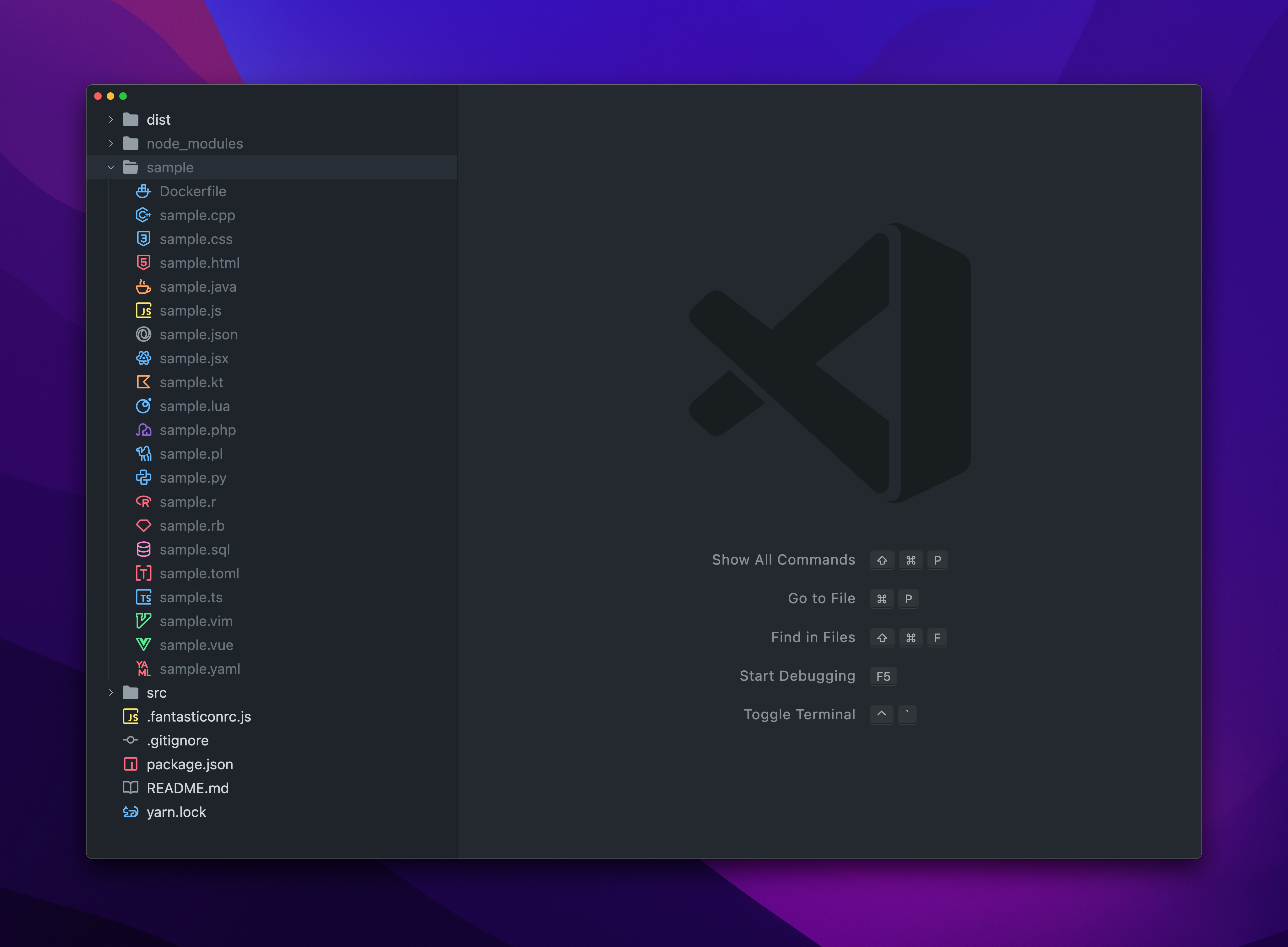Click the F5 key badge
The width and height of the screenshot is (1288, 947).
pyautogui.click(x=883, y=676)
